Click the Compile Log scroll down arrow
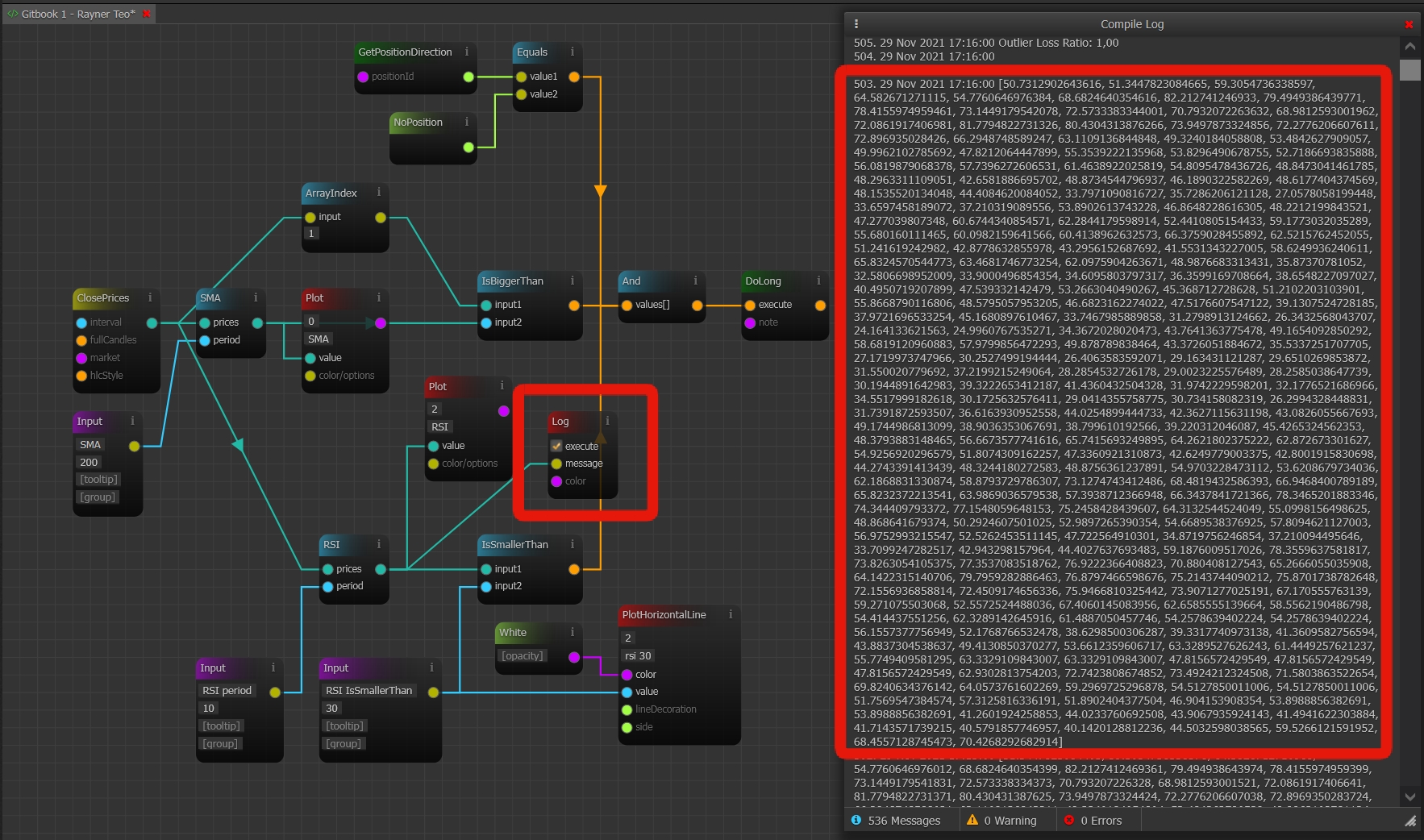Viewport: 1424px width, 840px height. click(1409, 796)
